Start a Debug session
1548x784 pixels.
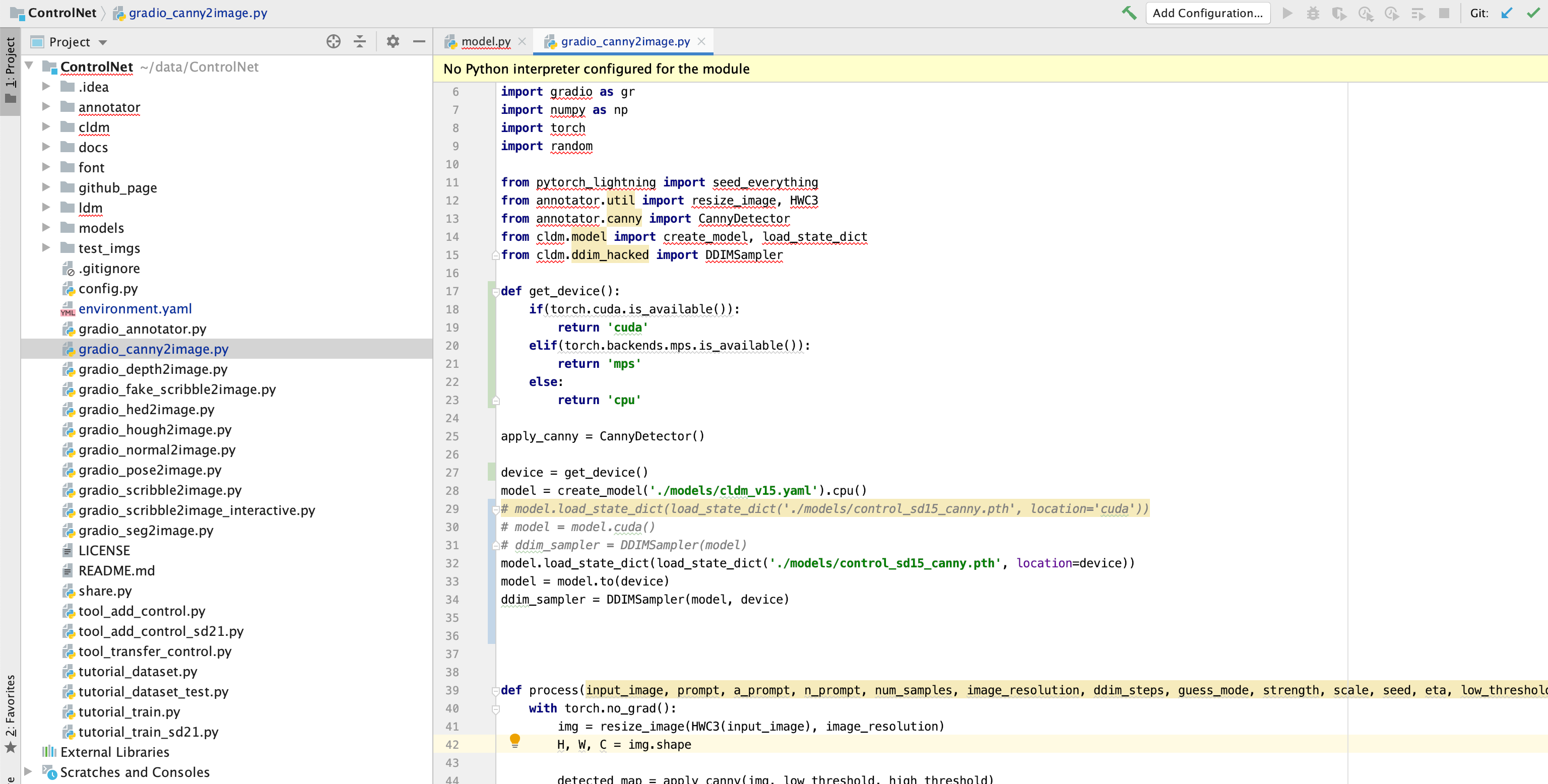1313,13
